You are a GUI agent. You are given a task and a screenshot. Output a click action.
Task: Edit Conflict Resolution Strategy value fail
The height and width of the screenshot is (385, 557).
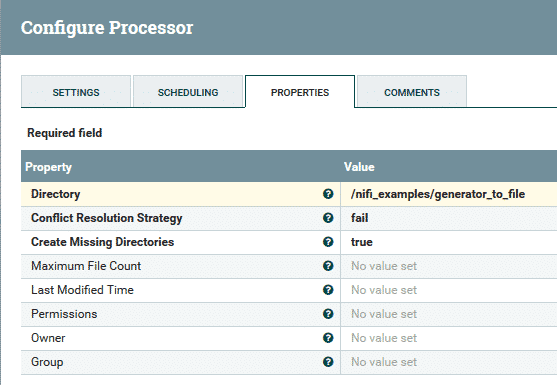pos(359,218)
